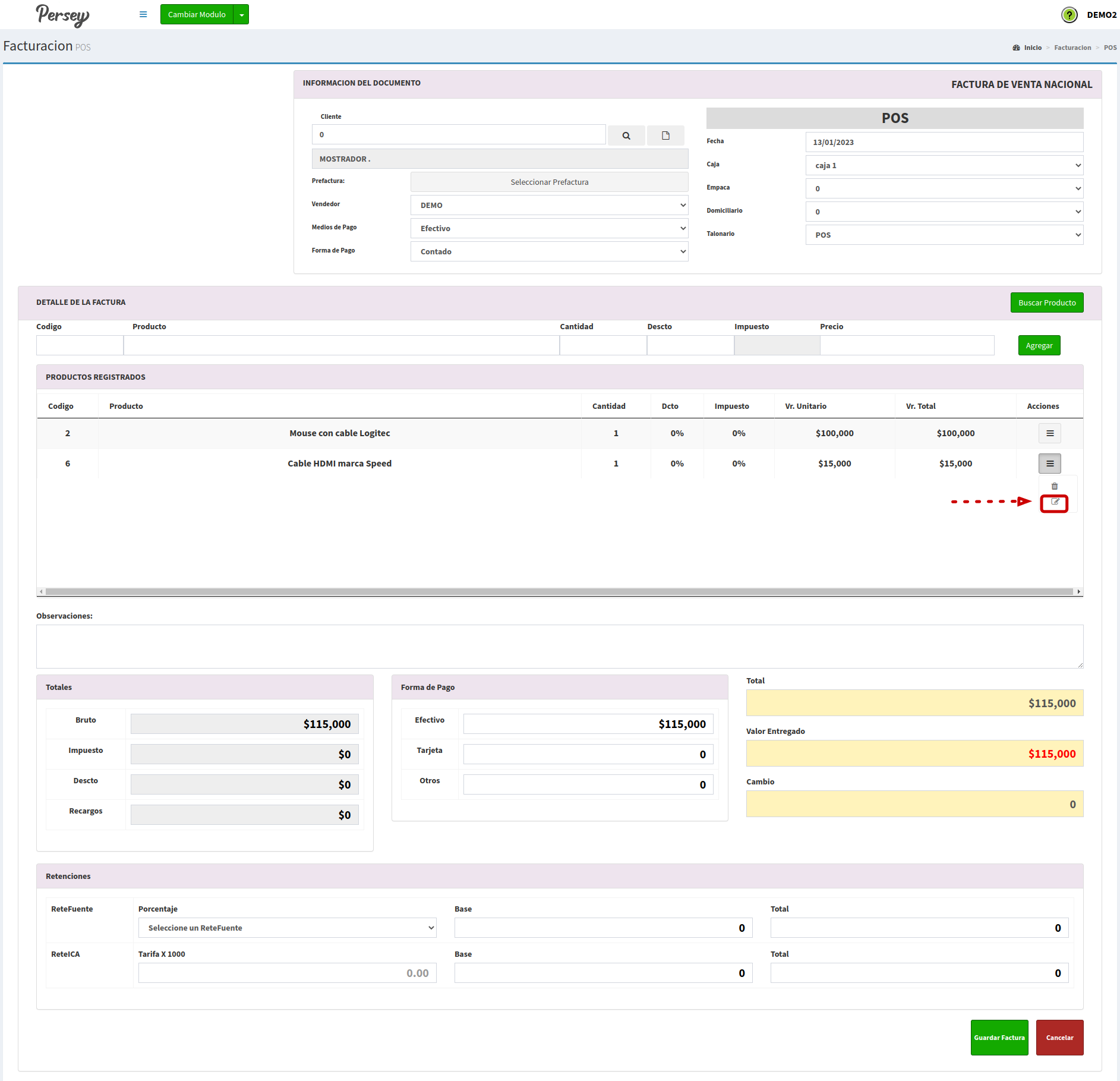Expand the Medios de Pago dropdown
This screenshot has height=1081, width=1120.
549,228
